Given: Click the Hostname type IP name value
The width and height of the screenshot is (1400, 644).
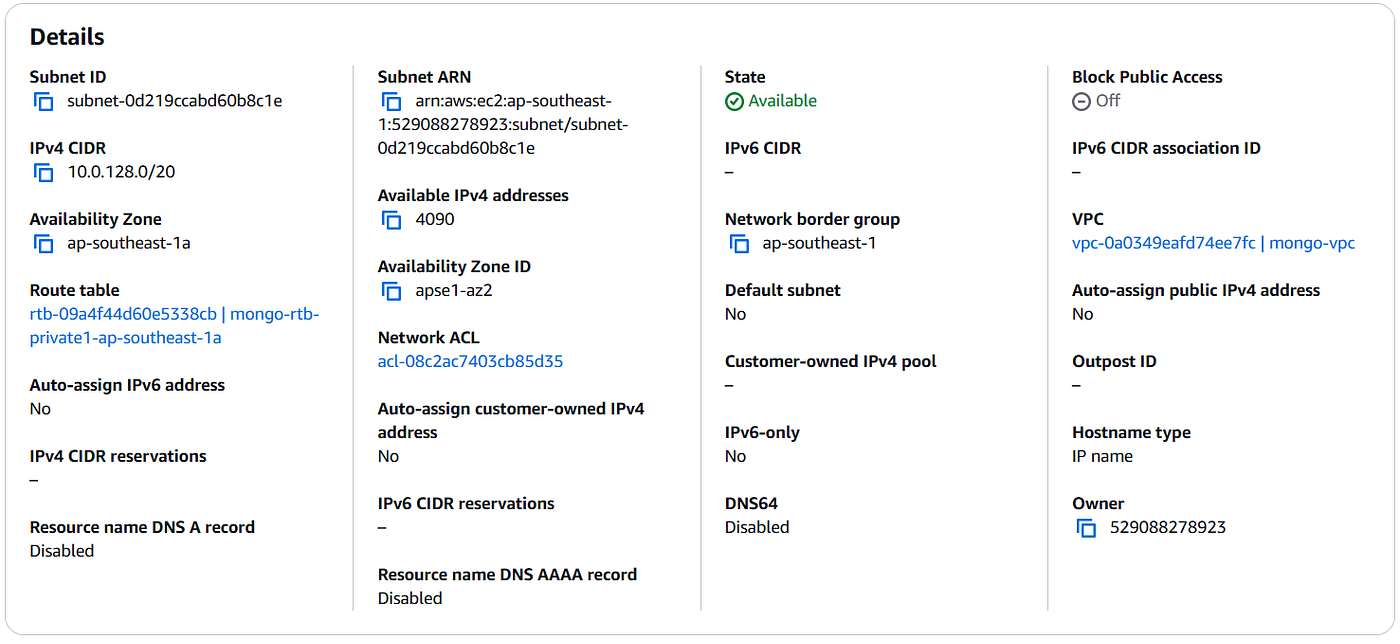Looking at the screenshot, I should point(1102,457).
